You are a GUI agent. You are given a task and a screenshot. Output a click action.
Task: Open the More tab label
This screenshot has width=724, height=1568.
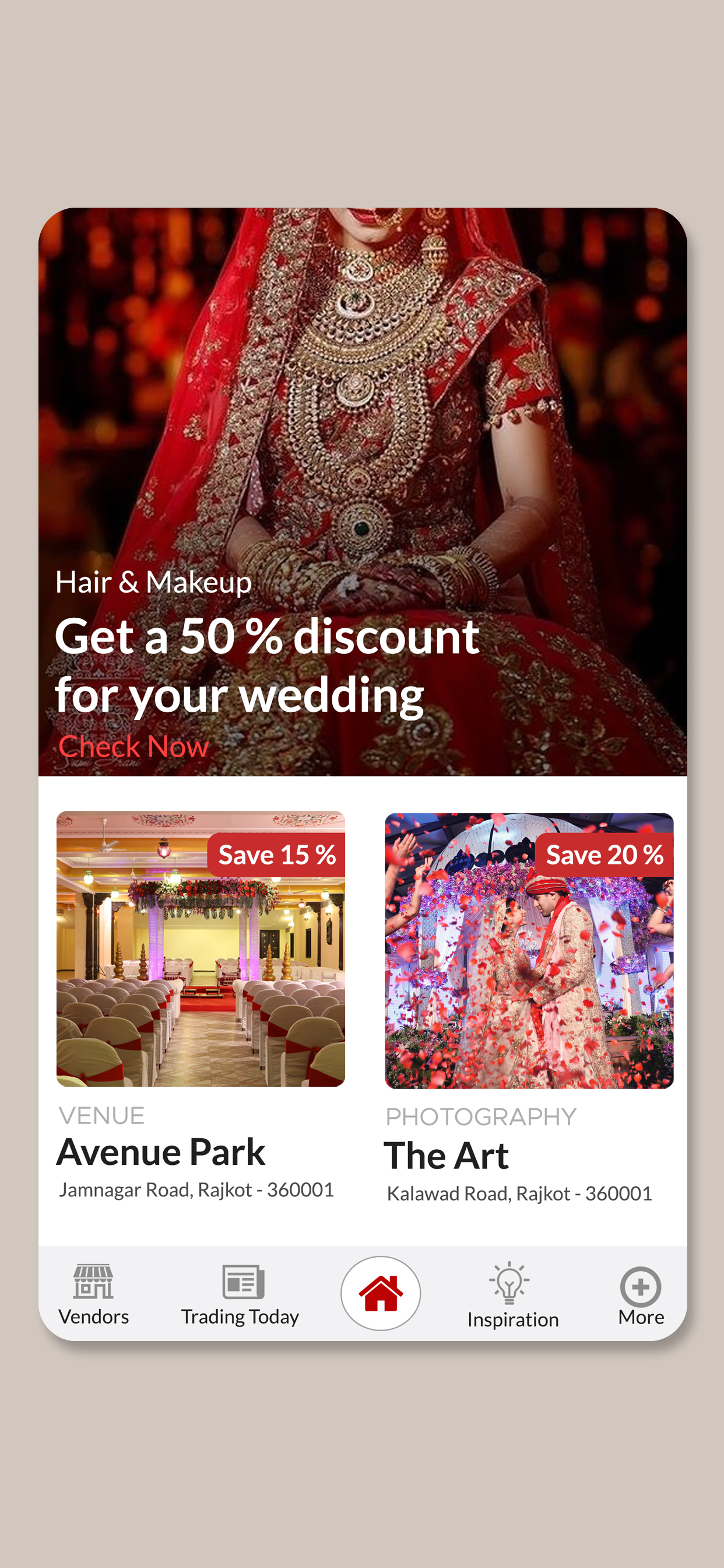(641, 1317)
